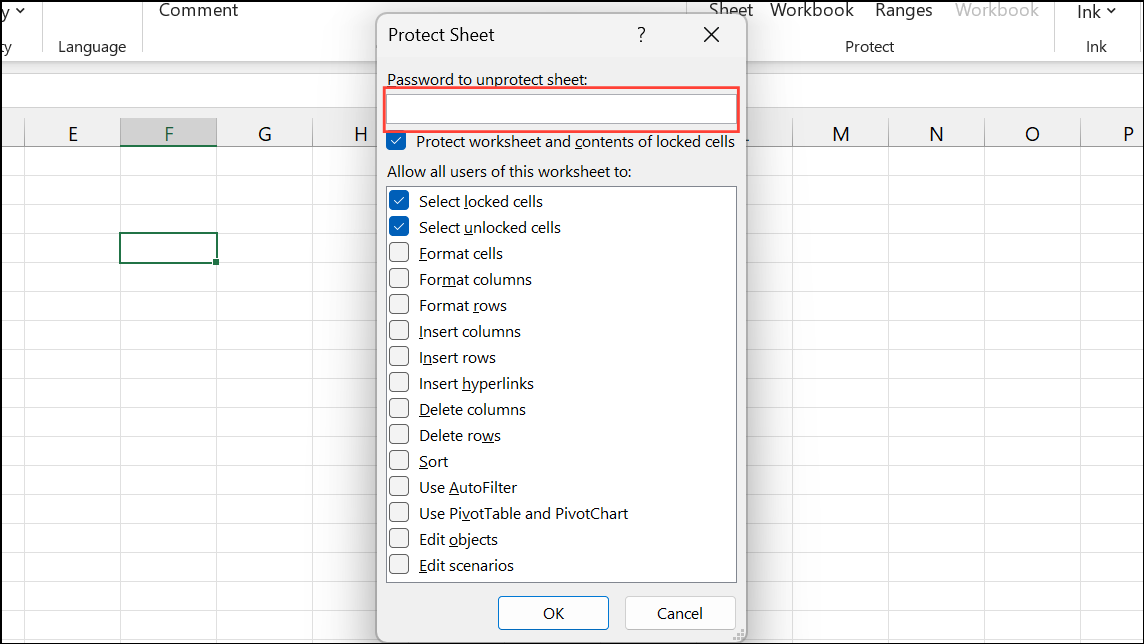
Task: Tick the Insert rows checkbox
Action: point(399,357)
